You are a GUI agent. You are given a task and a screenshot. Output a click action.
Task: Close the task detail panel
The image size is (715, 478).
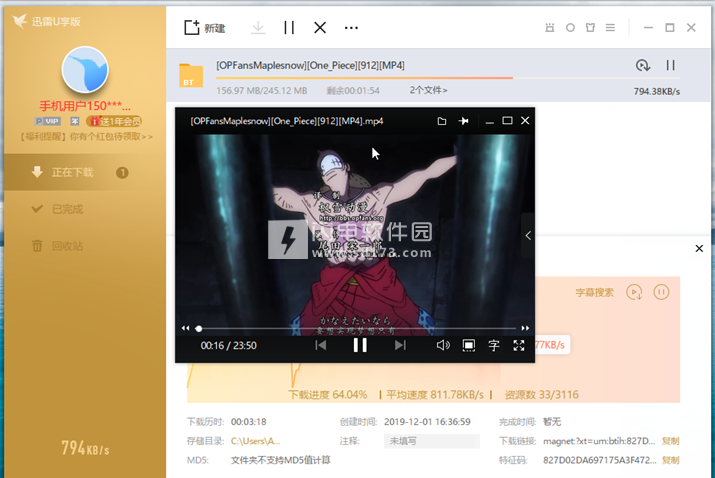pos(699,249)
